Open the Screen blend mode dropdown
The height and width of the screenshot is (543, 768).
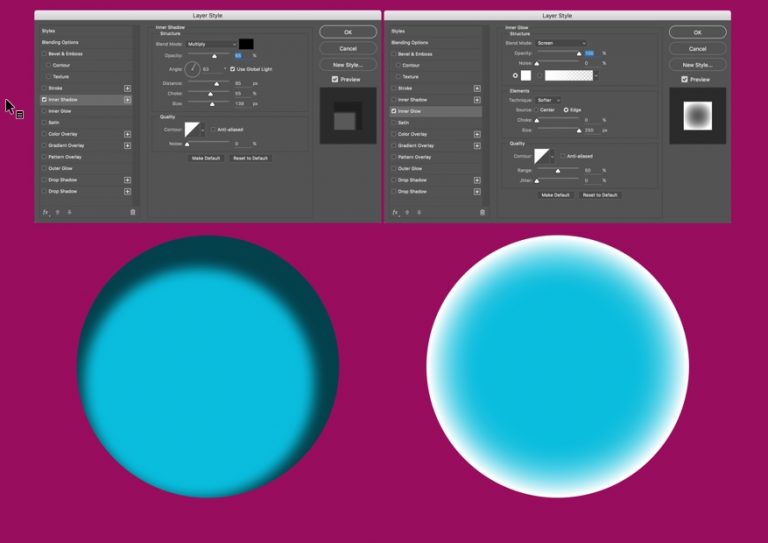coord(561,43)
